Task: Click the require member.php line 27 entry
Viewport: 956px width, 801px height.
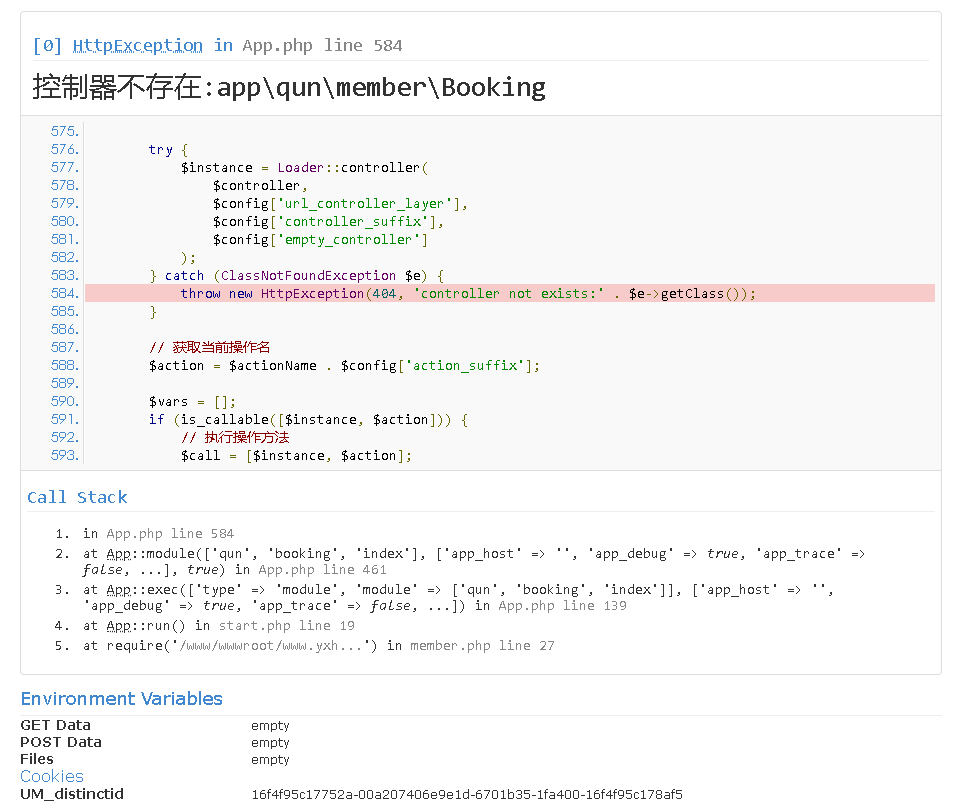Action: point(318,645)
